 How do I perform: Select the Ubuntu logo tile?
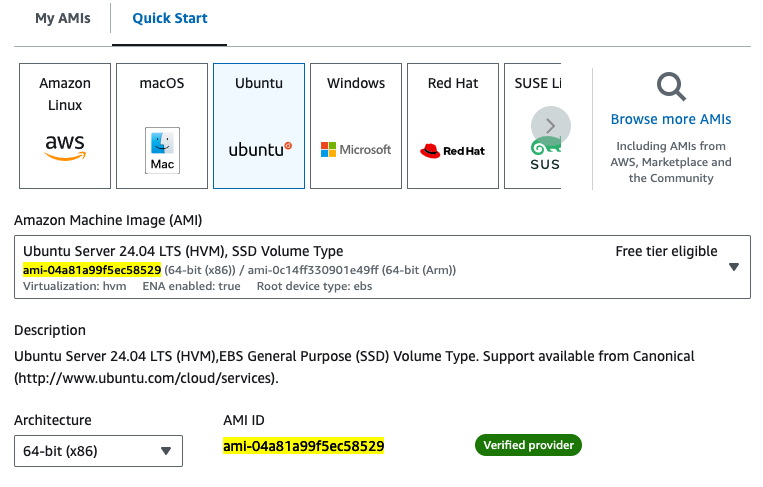(x=259, y=126)
